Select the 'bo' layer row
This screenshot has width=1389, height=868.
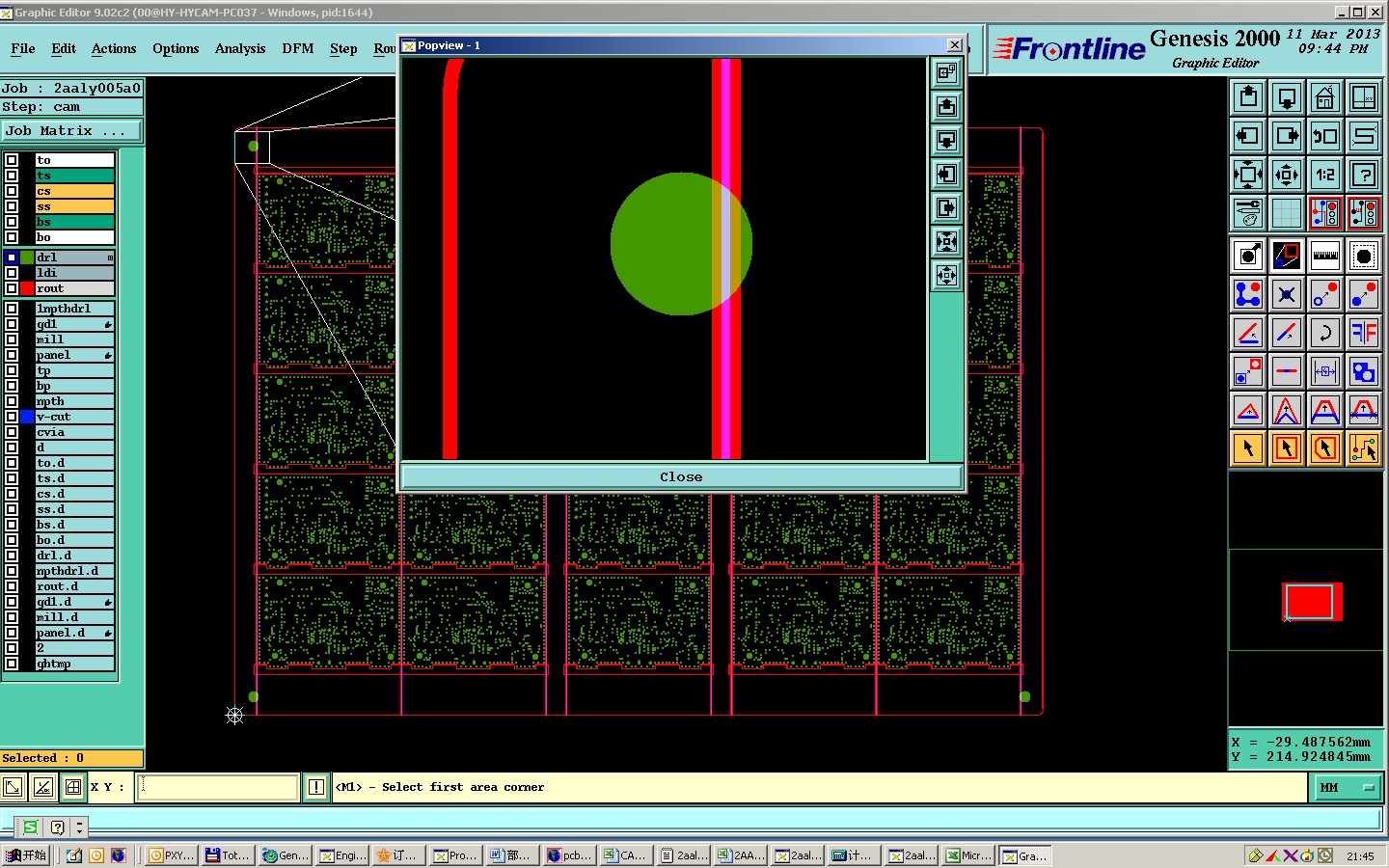click(74, 237)
